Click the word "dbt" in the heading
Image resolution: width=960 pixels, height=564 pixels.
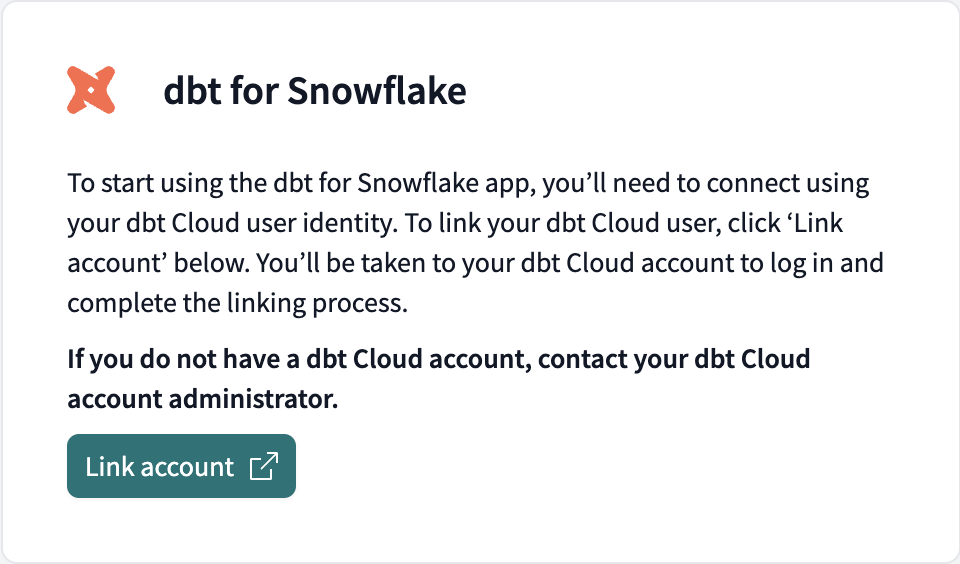tap(185, 92)
